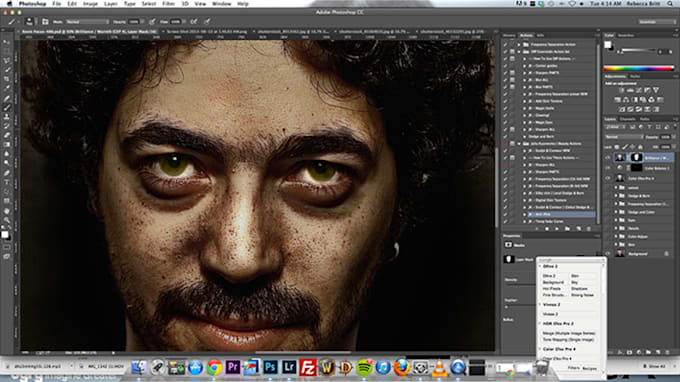
Task: Delete layer with Layers panel trash icon
Action: [x=667, y=353]
